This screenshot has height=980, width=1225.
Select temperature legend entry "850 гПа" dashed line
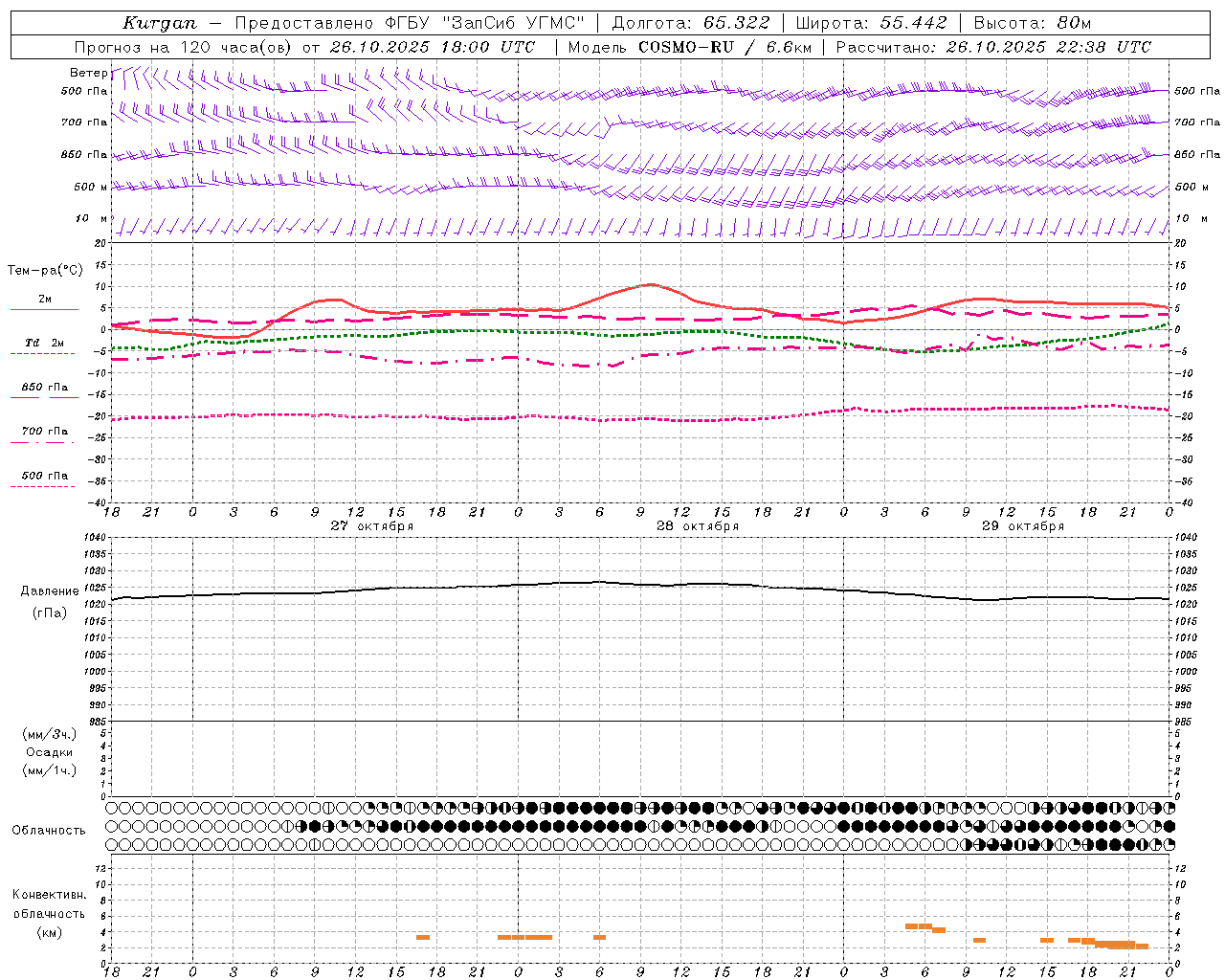[x=44, y=389]
